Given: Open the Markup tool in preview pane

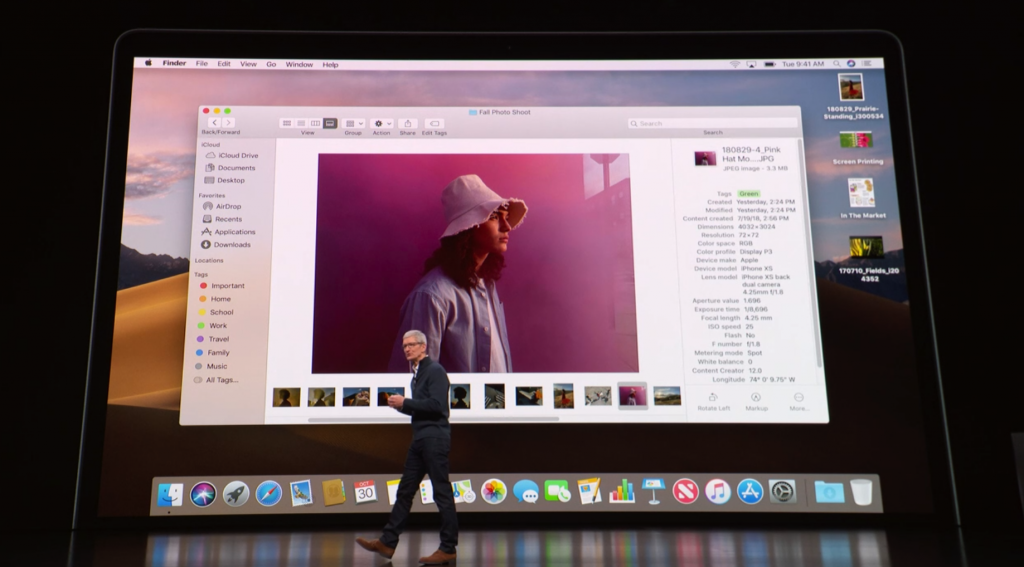Looking at the screenshot, I should (756, 398).
